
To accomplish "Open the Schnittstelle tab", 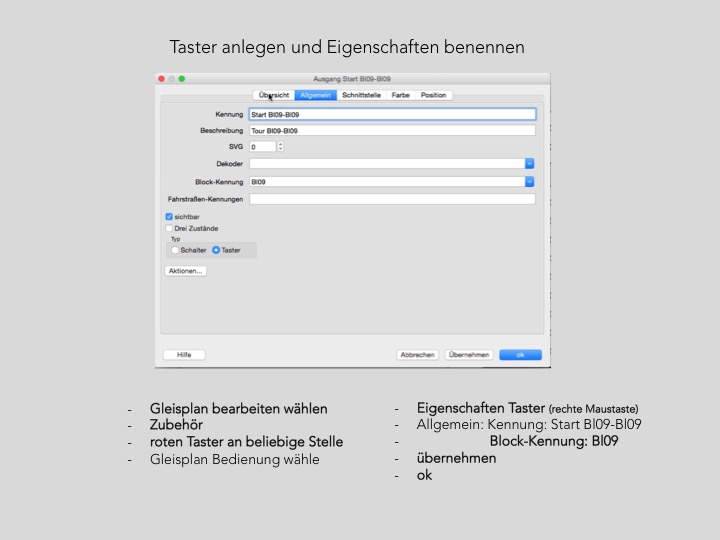I will point(361,95).
